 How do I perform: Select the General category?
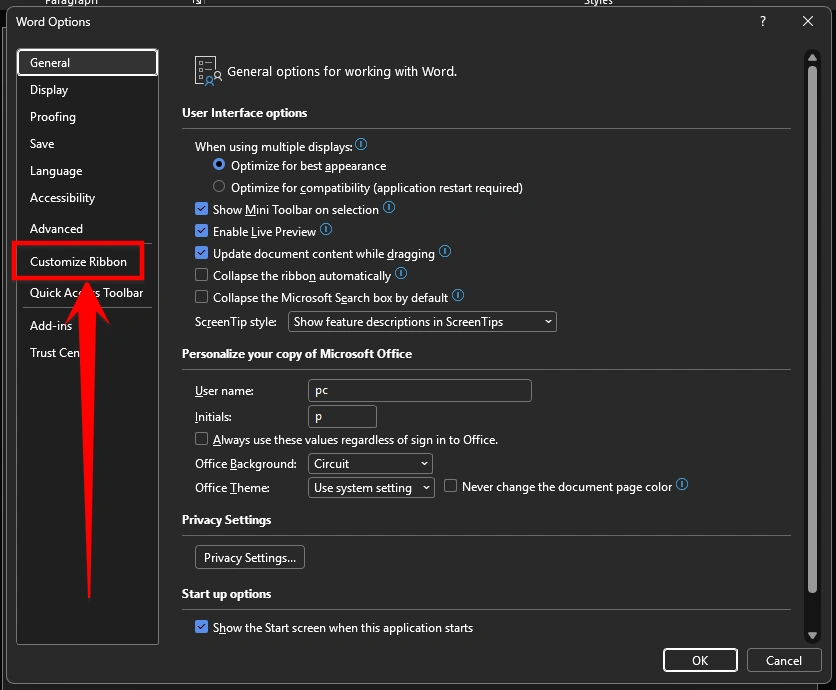pyautogui.click(x=87, y=62)
